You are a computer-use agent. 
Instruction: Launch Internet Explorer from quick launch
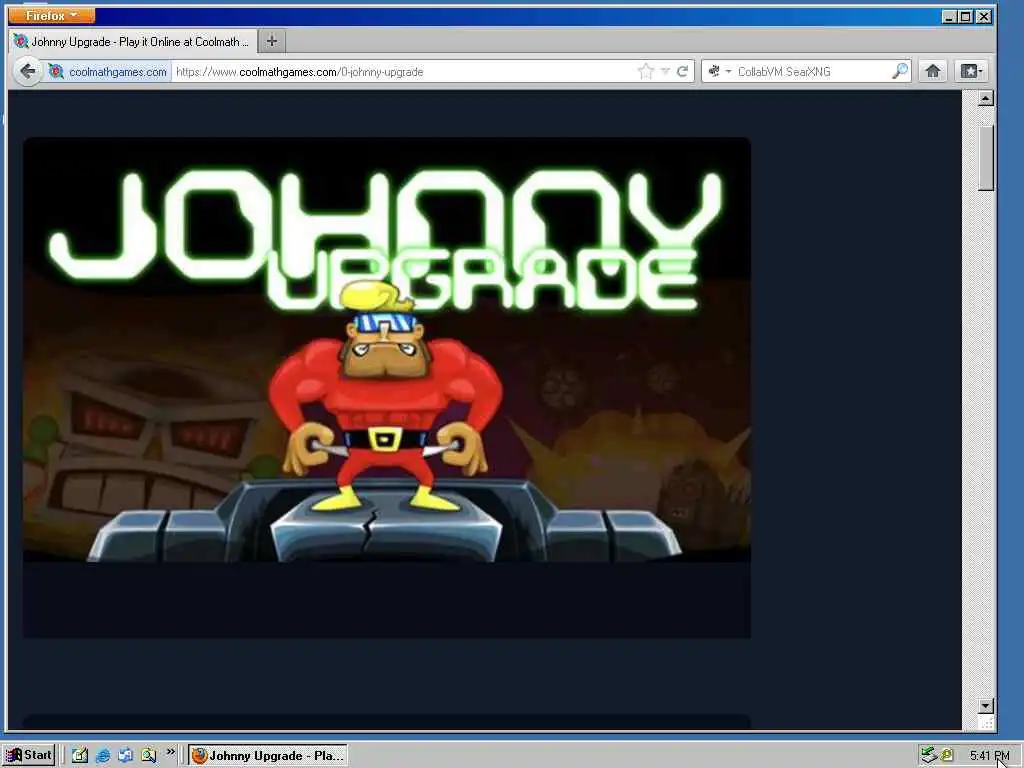pos(103,756)
